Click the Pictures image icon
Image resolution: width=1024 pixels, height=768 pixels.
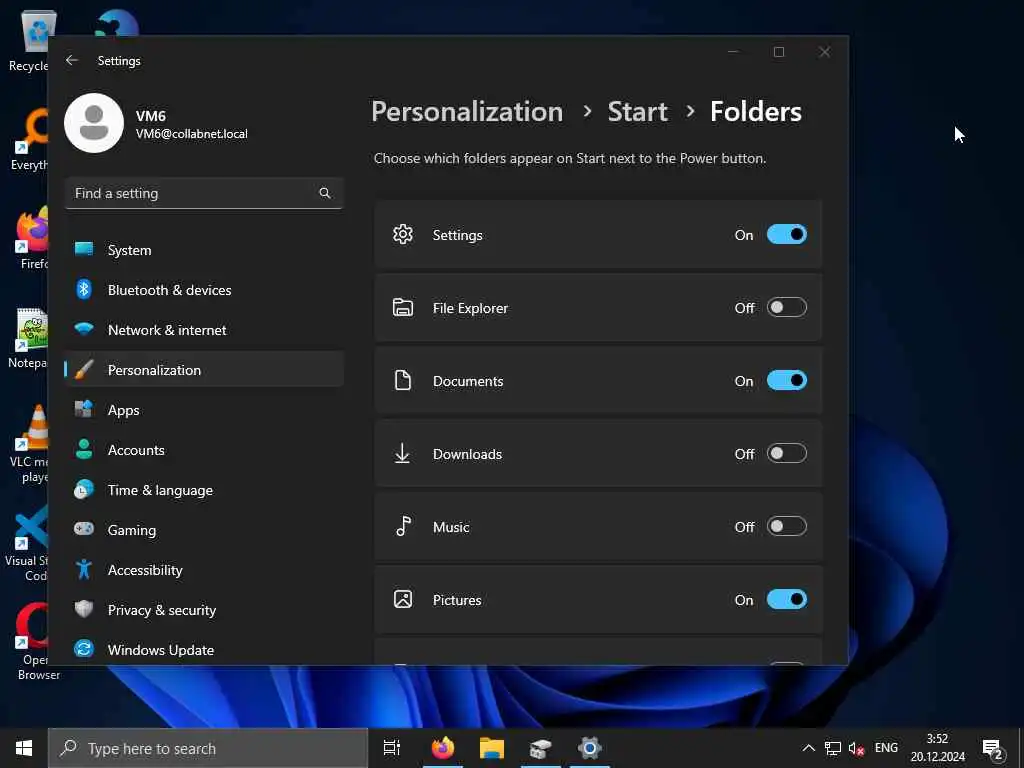[x=403, y=600]
